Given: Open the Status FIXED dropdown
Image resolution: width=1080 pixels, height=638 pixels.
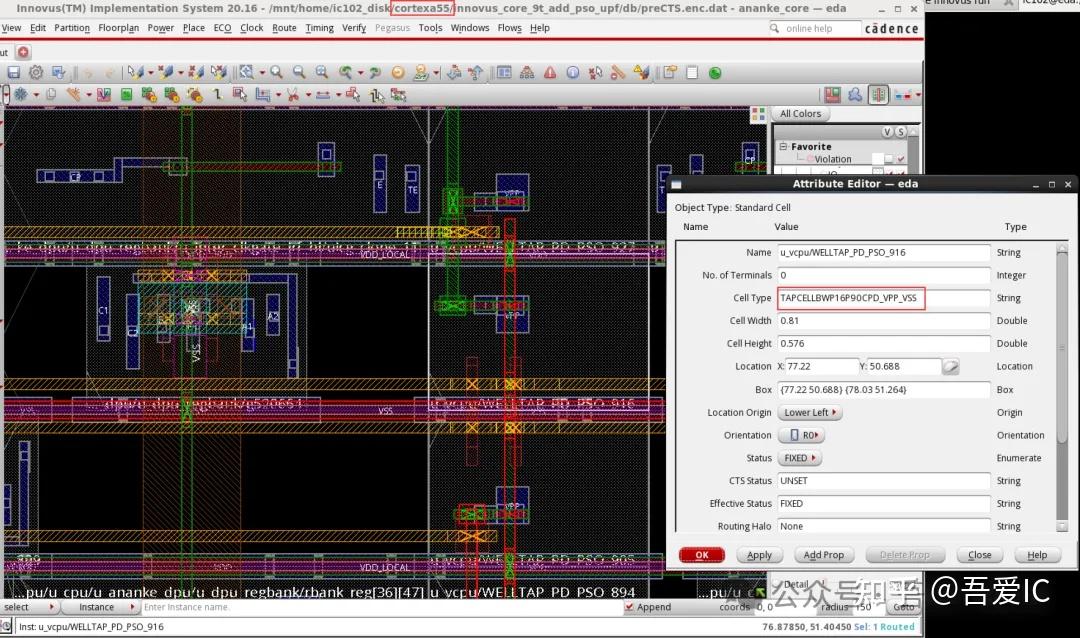Looking at the screenshot, I should coord(799,458).
